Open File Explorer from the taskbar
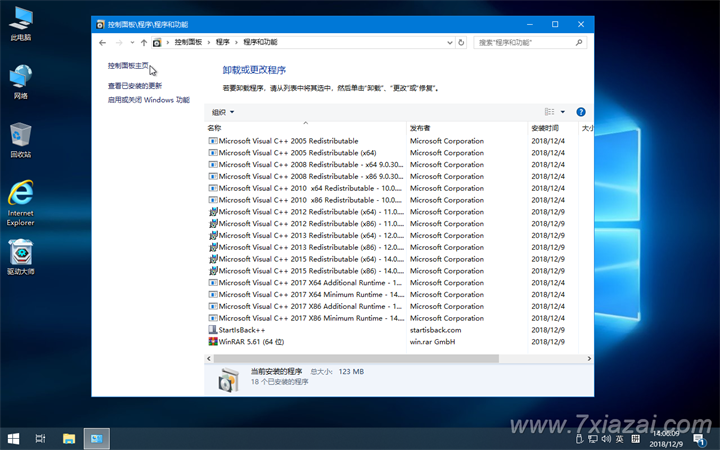This screenshot has height=450, width=720. coord(69,439)
